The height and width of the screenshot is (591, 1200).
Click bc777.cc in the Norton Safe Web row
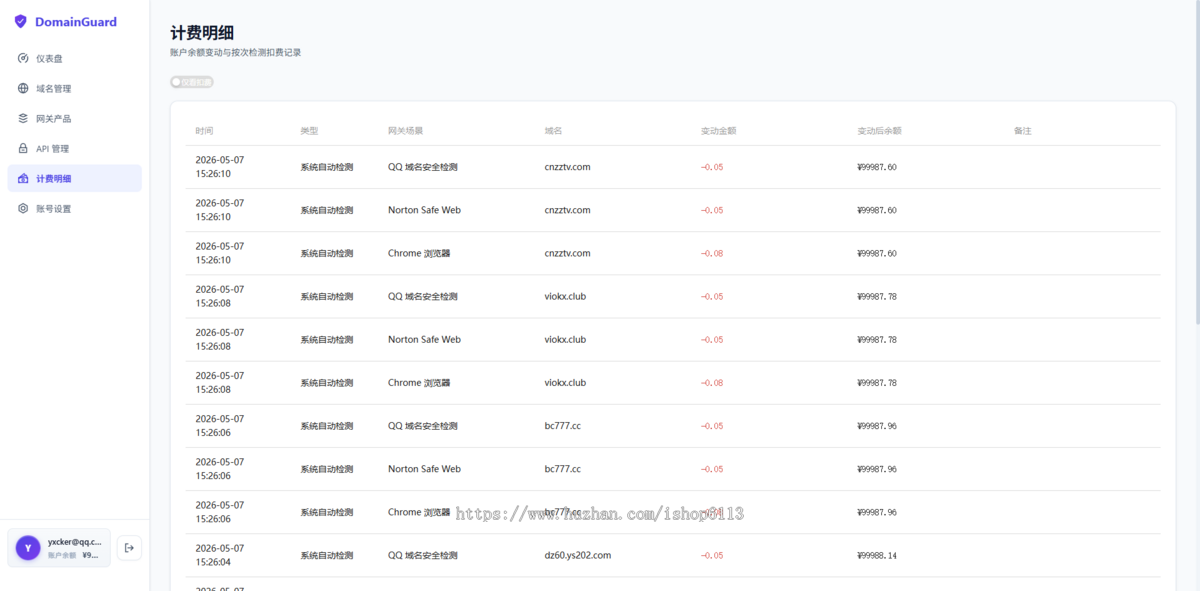tap(562, 468)
